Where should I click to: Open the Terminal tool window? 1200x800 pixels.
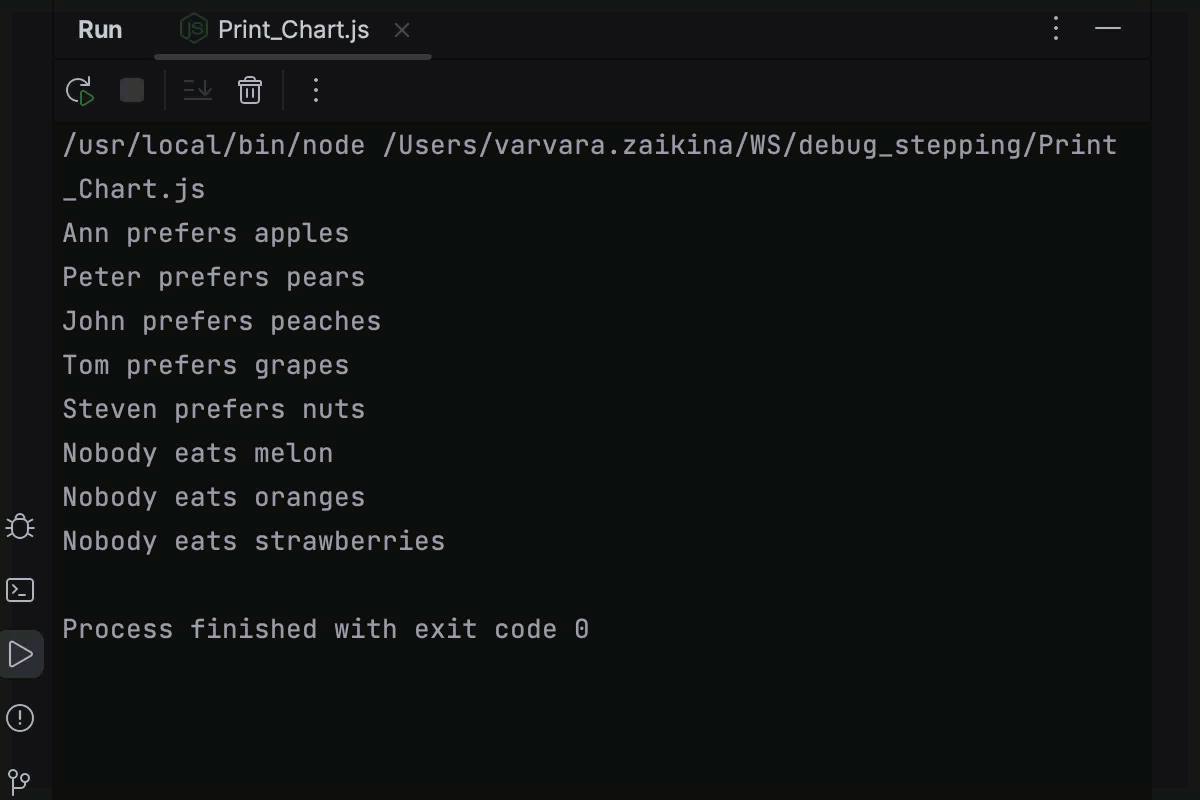20,590
